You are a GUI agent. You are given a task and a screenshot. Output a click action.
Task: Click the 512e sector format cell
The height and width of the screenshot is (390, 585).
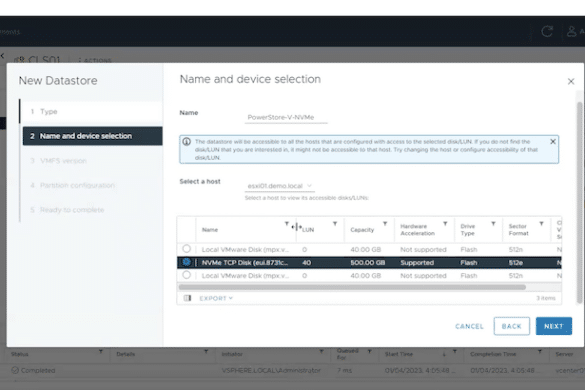(516, 262)
